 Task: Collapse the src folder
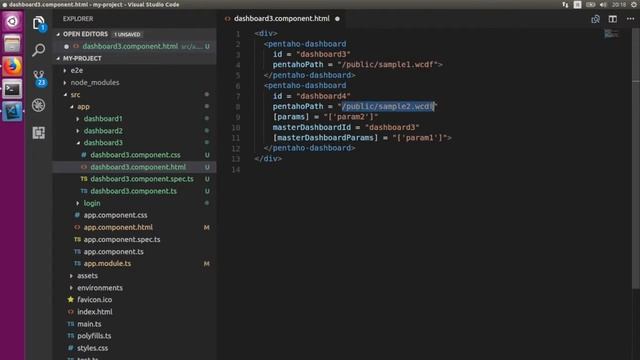point(75,94)
